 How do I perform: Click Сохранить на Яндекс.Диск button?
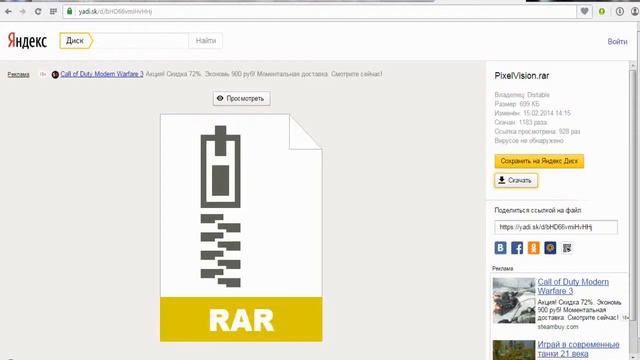(x=539, y=161)
